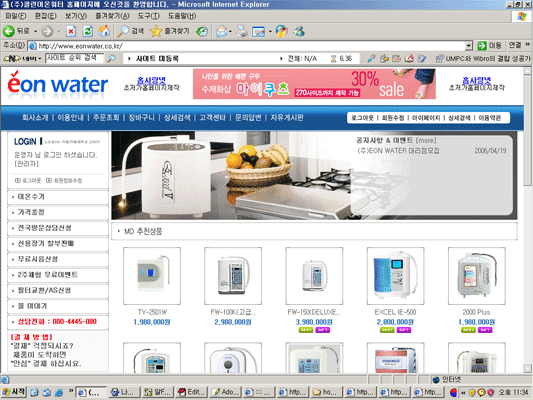Click the Naver toolbar logo
The width and height of the screenshot is (533, 400).
tap(12, 58)
